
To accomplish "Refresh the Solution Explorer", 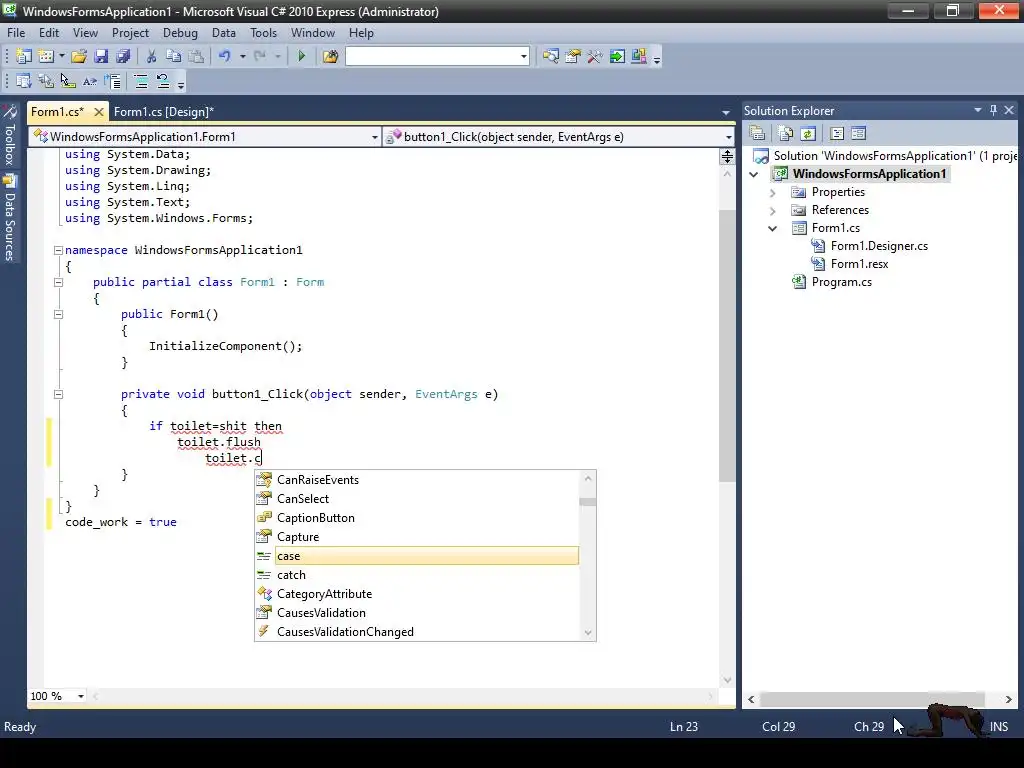I will click(x=808, y=133).
